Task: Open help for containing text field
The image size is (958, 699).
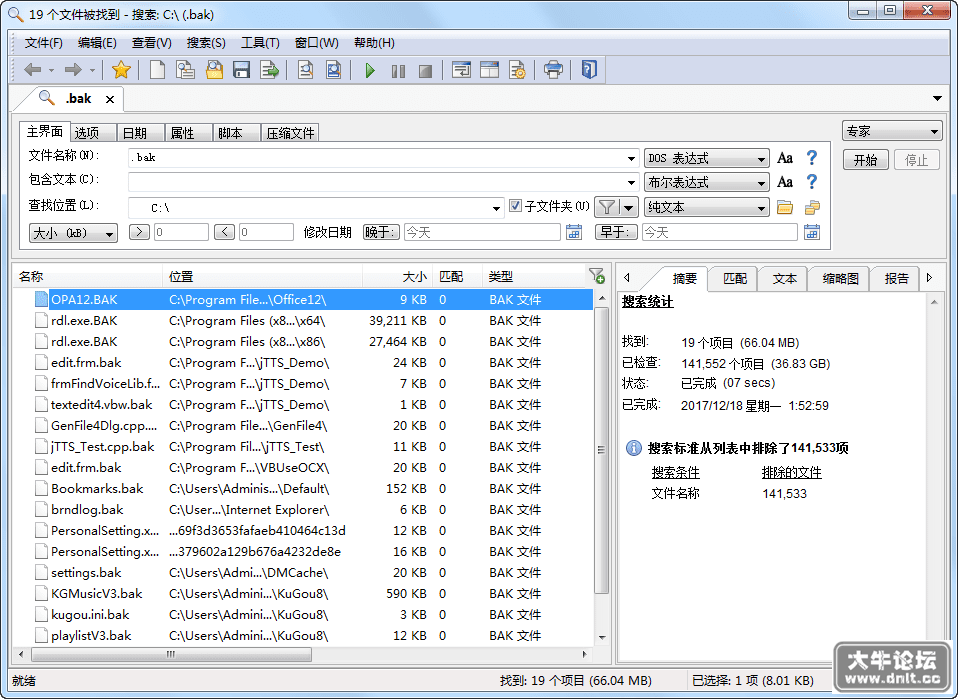Action: click(811, 182)
